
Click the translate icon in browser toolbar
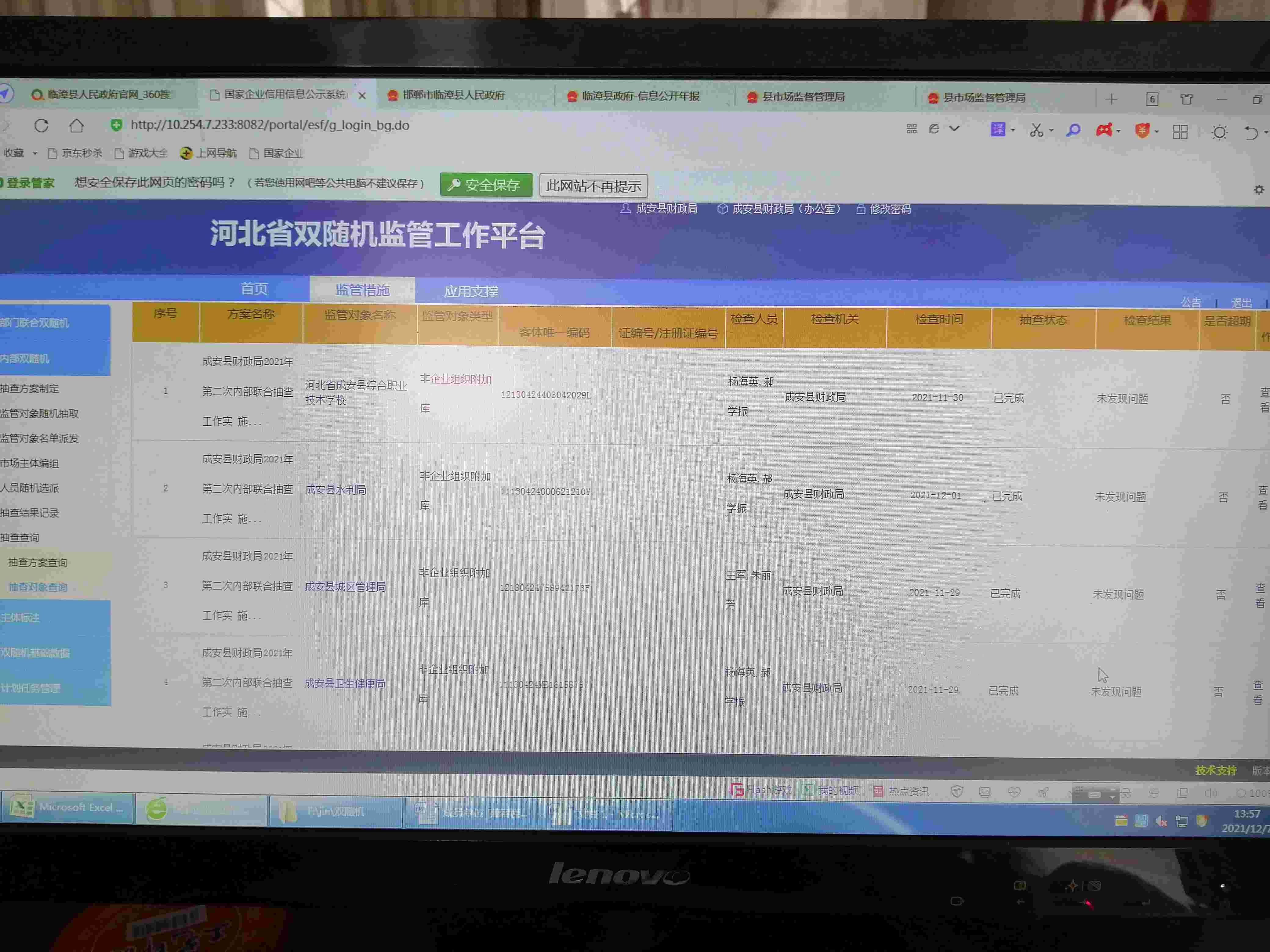coord(998,130)
